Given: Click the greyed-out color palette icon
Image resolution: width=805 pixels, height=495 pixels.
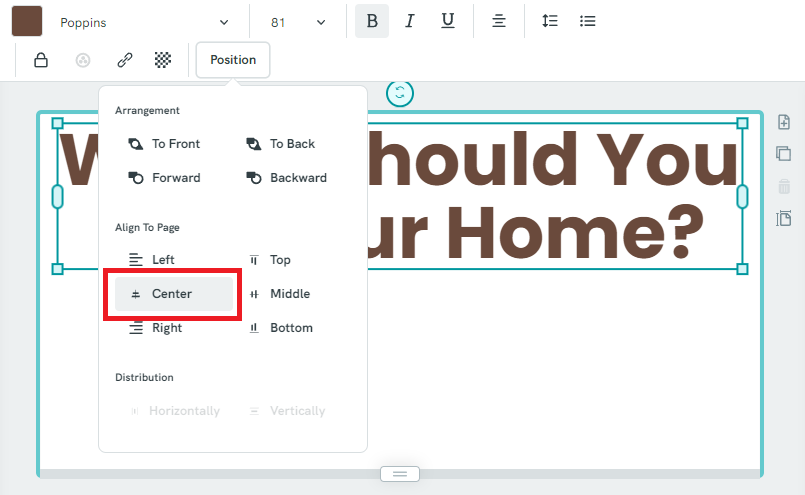Looking at the screenshot, I should (x=83, y=60).
